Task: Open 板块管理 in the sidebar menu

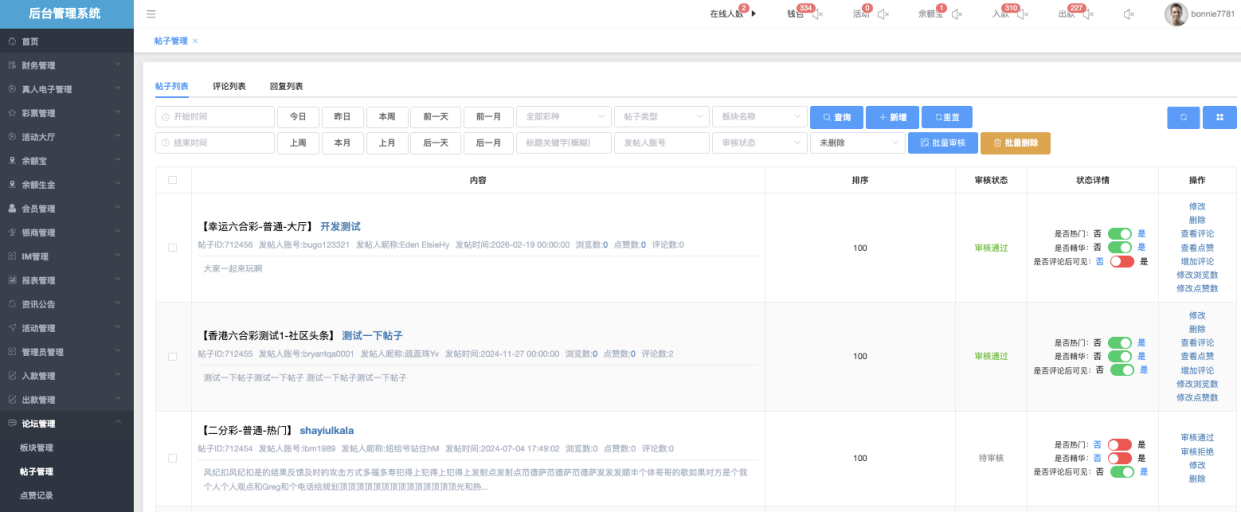Action: click(37, 447)
